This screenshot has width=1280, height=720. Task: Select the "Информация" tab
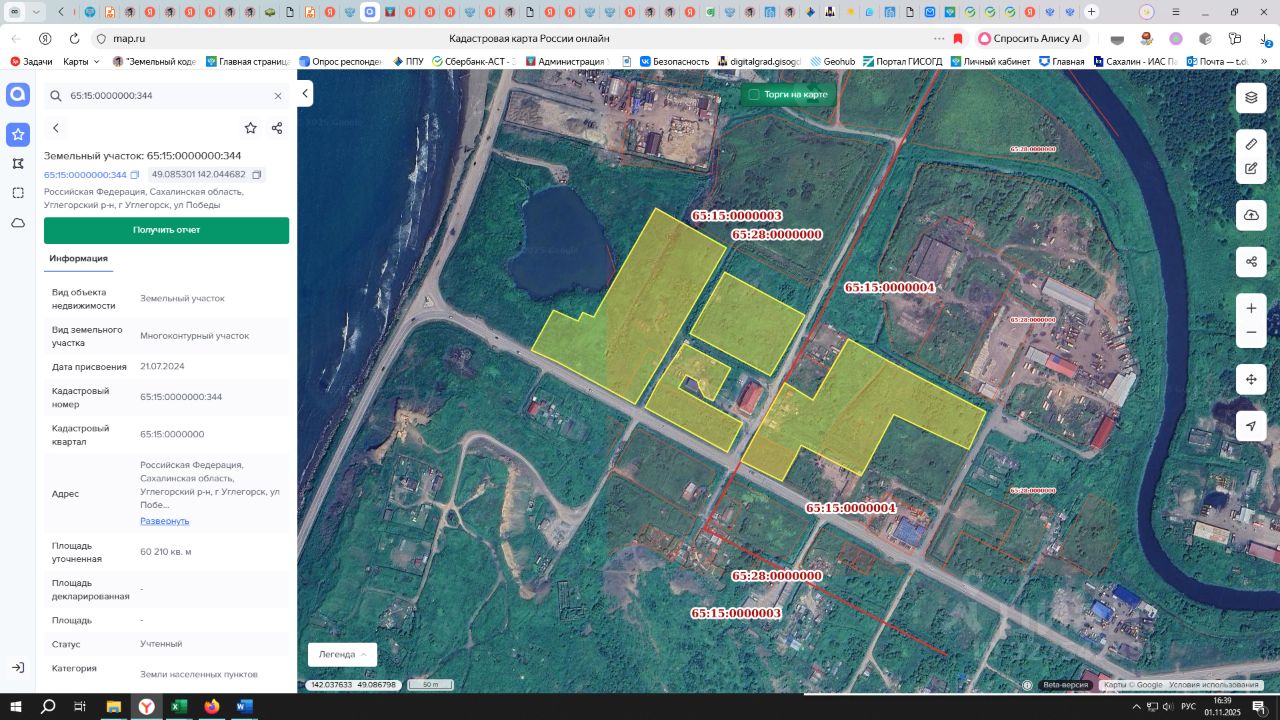point(78,258)
